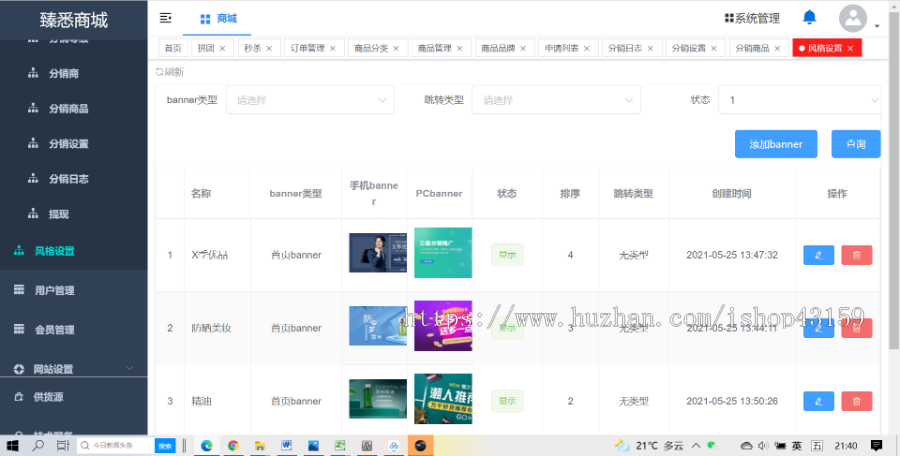This screenshot has height=456, width=900.
Task: Close the 风格设置 tab
Action: pos(851,48)
